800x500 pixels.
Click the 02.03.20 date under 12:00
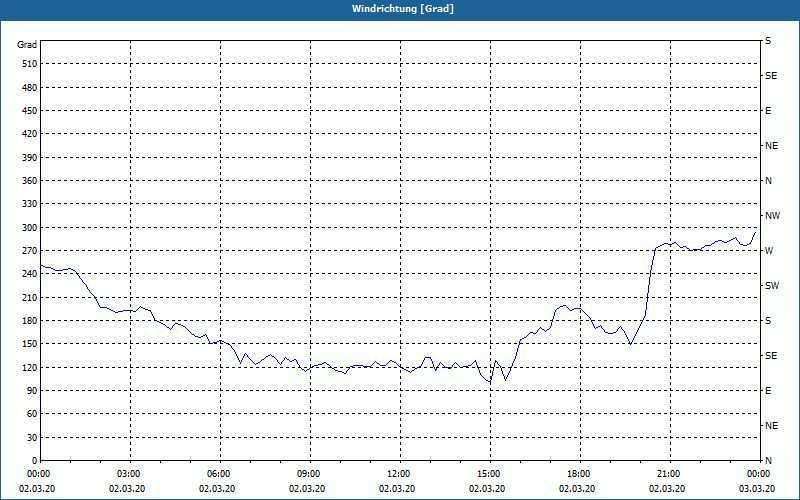pyautogui.click(x=397, y=489)
